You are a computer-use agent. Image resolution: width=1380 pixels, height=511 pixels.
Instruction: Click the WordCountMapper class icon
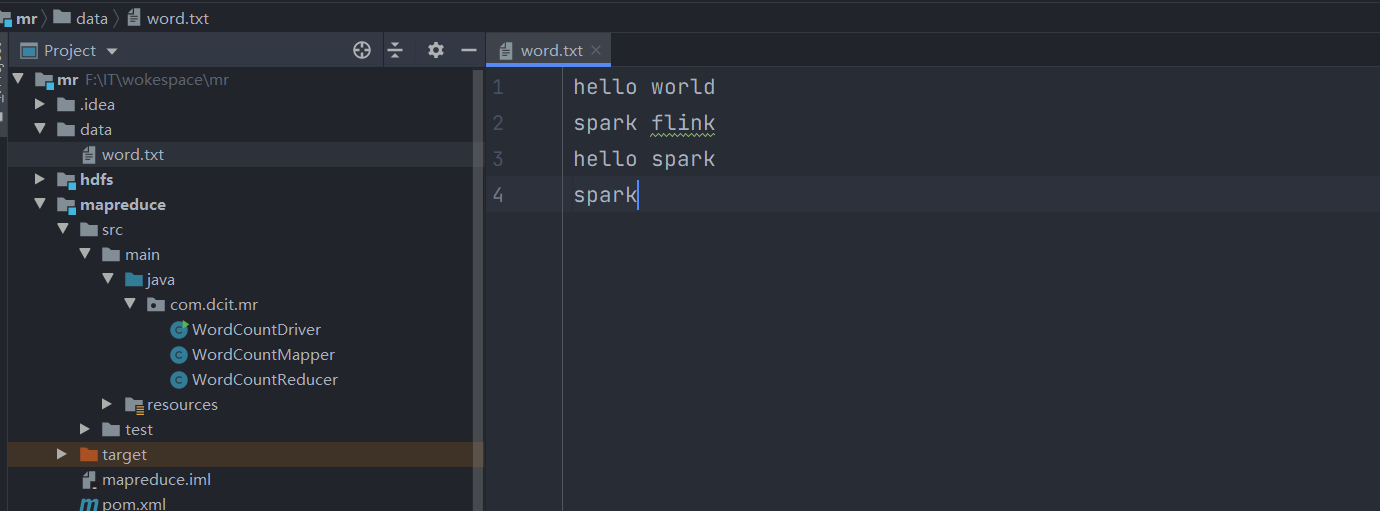pos(179,354)
